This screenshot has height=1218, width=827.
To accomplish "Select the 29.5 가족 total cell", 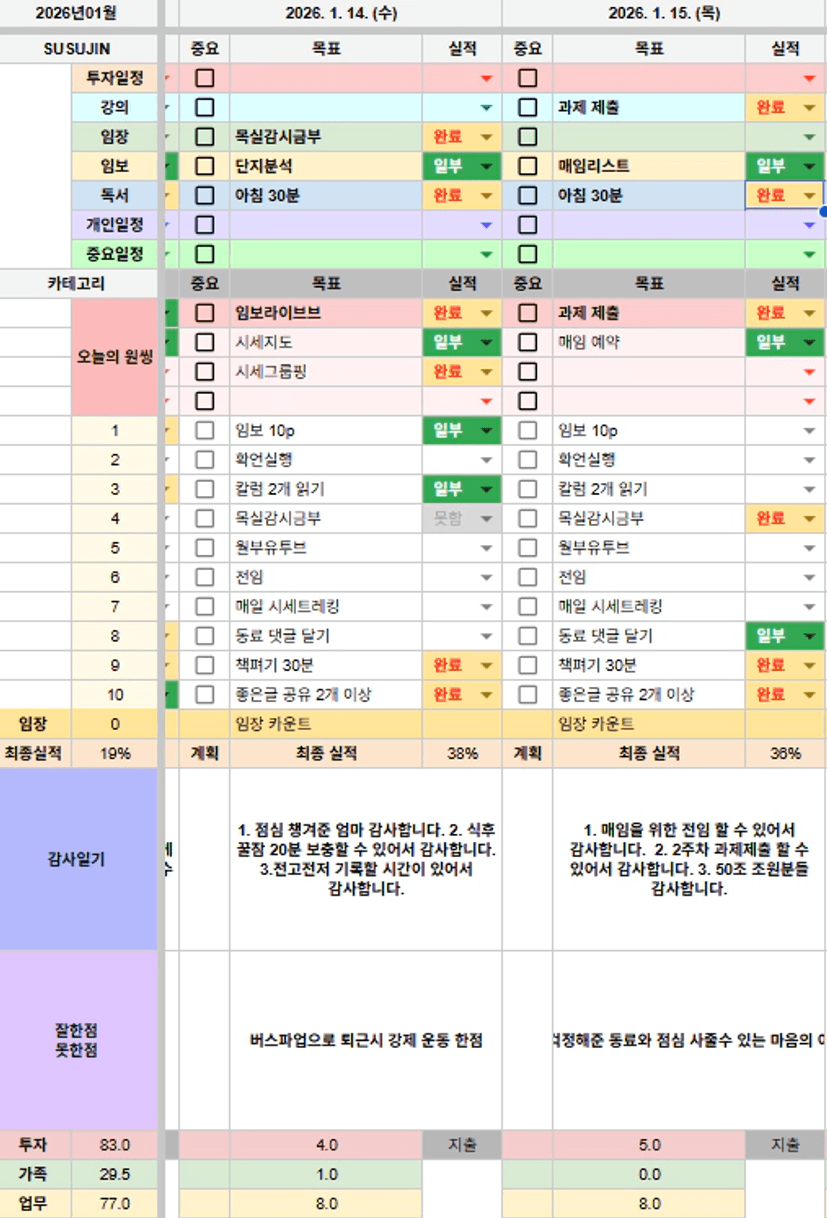I will coord(115,1174).
